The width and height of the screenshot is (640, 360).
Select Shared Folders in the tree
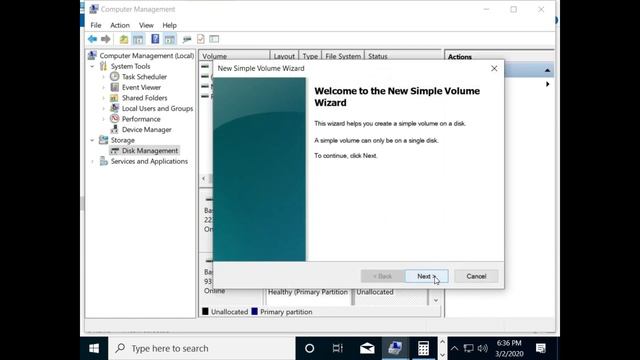(144, 98)
